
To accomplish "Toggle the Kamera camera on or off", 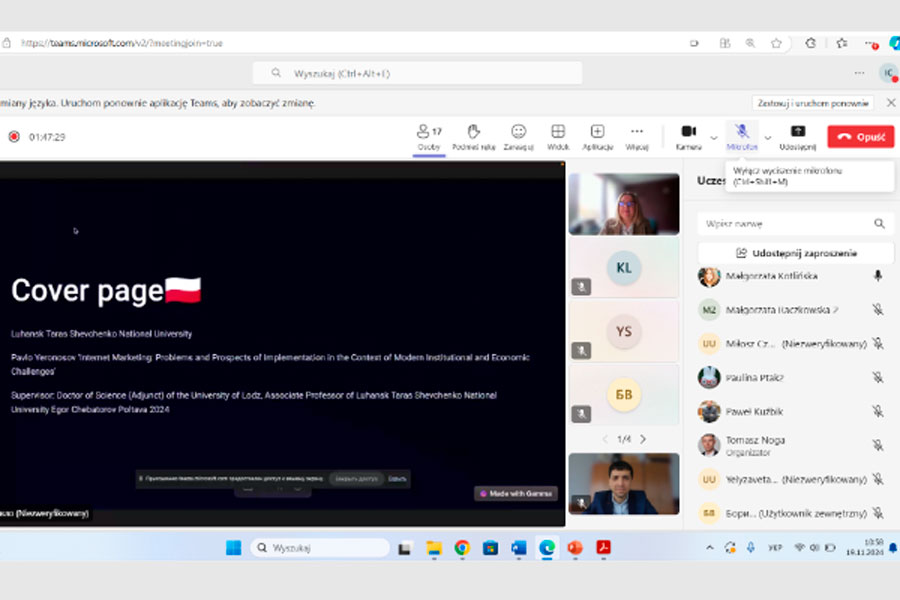I will [x=688, y=137].
